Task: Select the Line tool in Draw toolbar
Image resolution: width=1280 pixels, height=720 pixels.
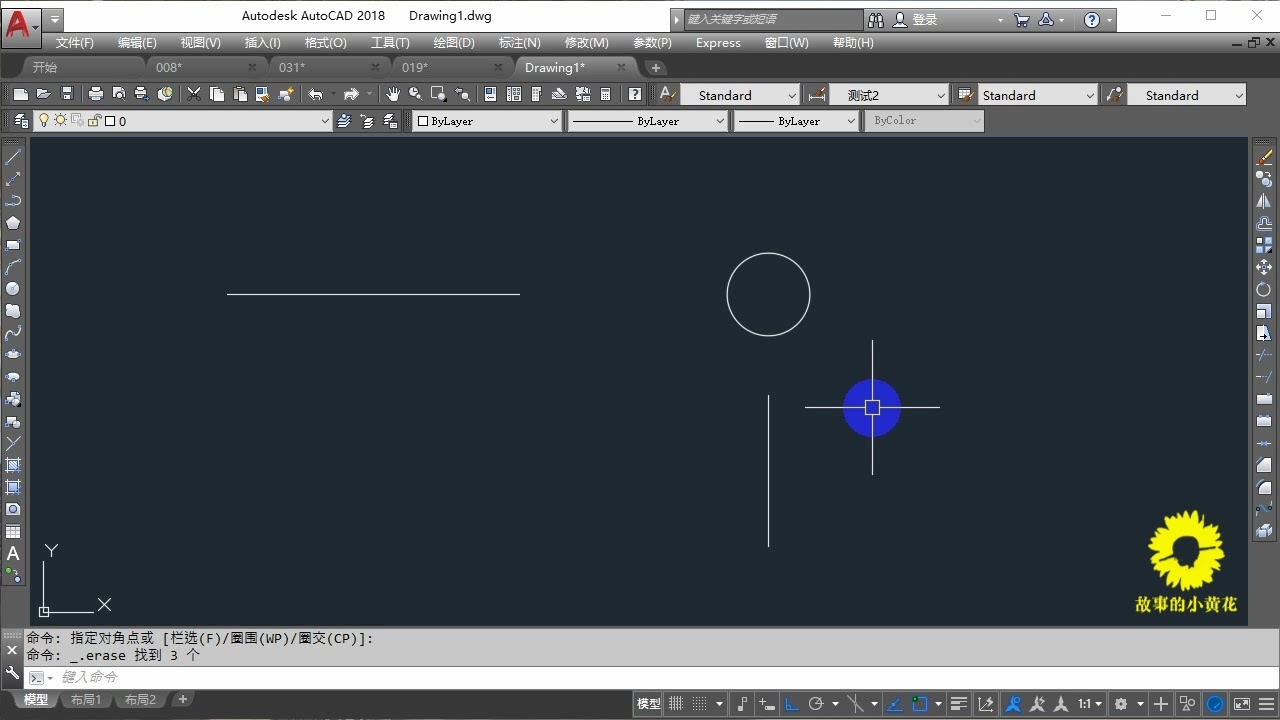Action: point(13,157)
